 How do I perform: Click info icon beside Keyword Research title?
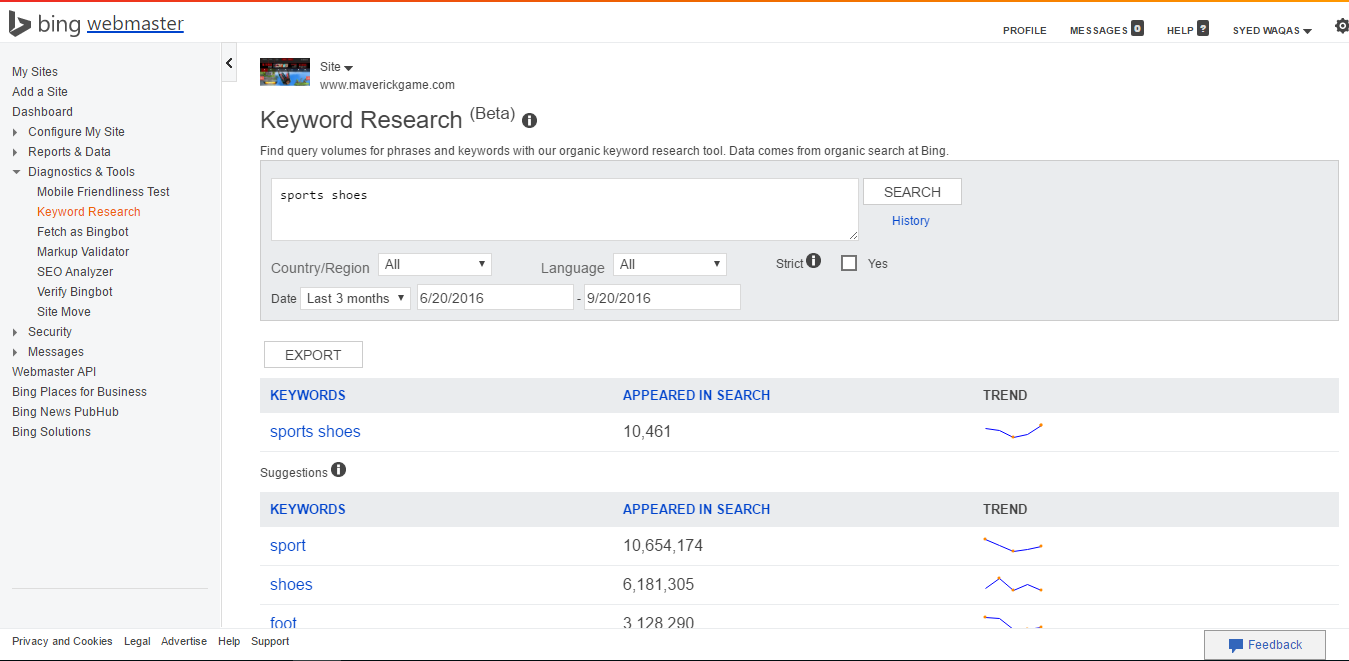coord(530,121)
